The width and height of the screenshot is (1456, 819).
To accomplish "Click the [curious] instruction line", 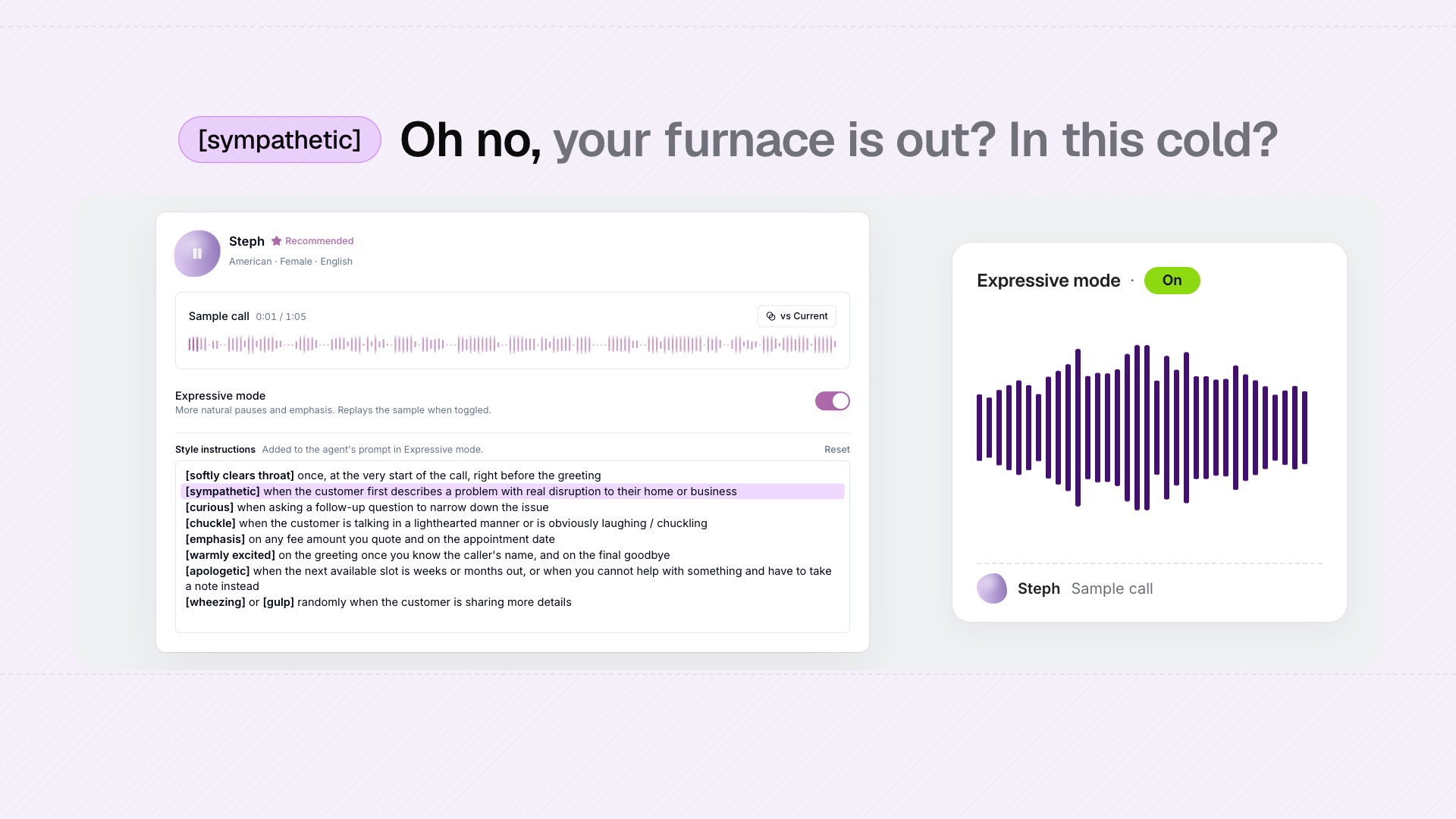I will pos(367,507).
